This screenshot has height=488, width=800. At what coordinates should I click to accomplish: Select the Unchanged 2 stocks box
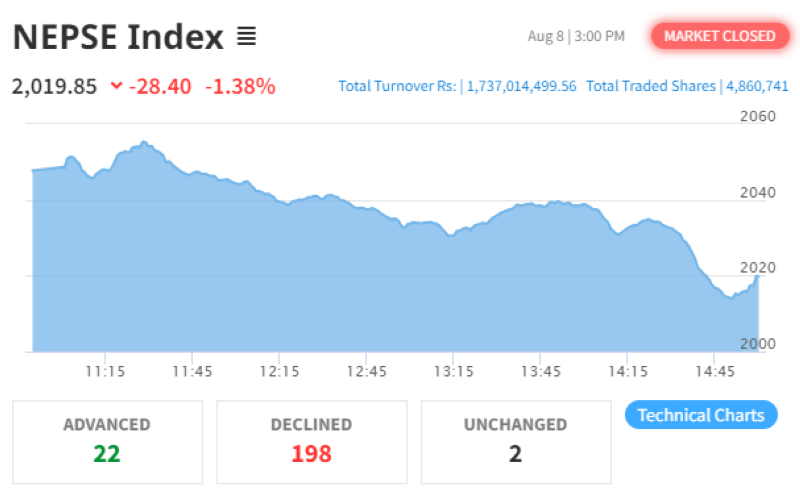515,441
